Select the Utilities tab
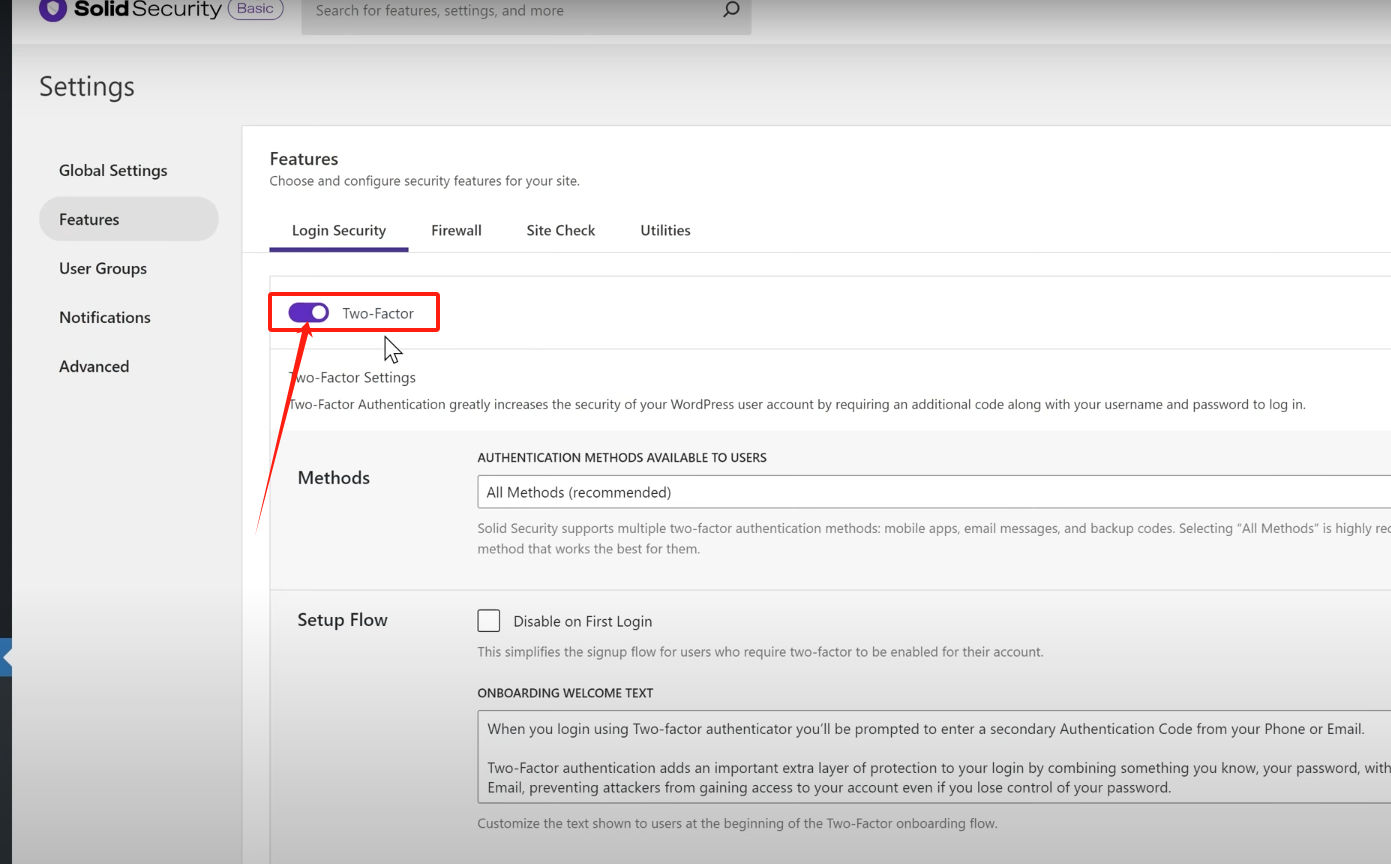 point(665,230)
